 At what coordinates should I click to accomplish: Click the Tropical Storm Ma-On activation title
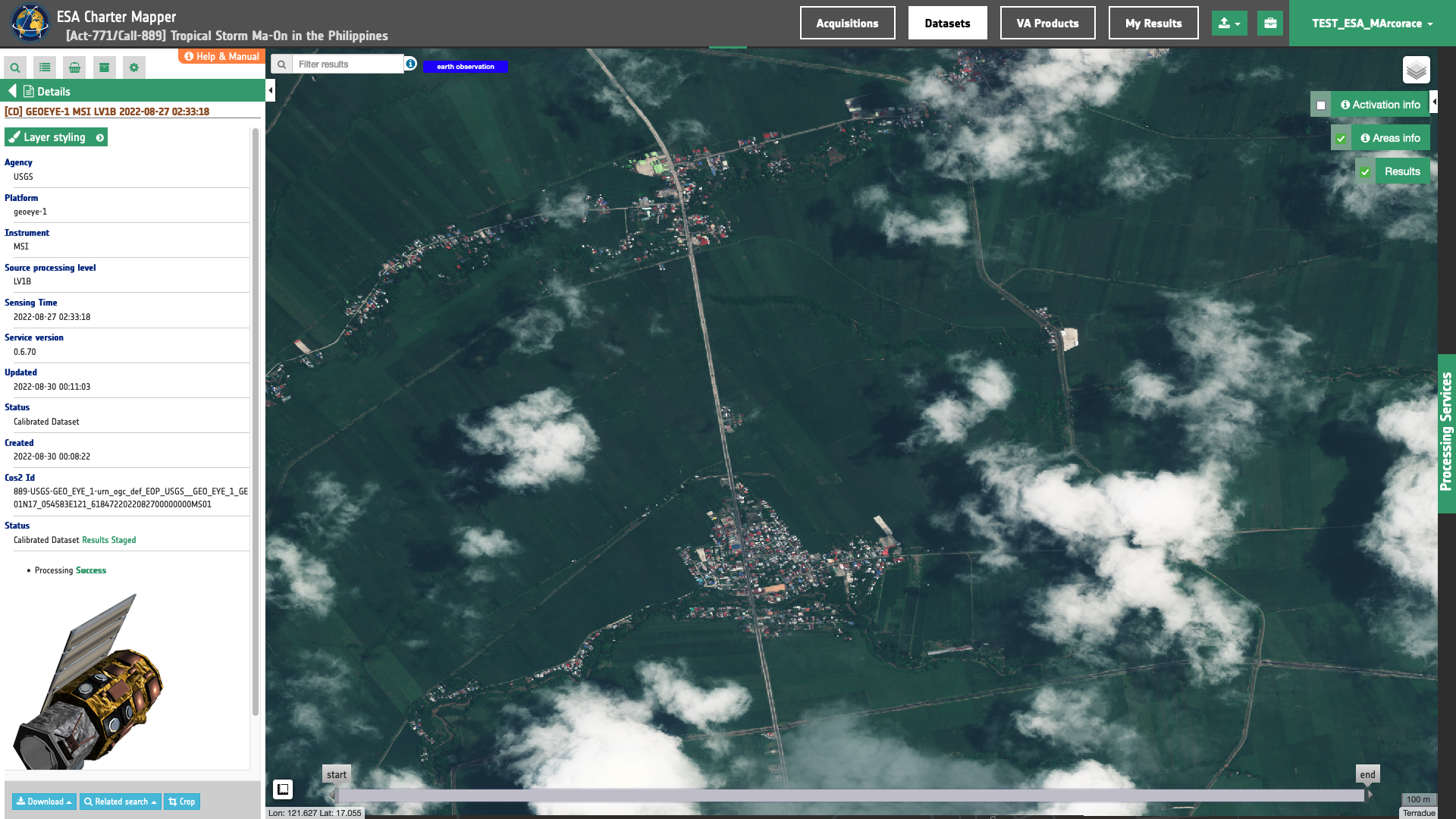click(227, 36)
